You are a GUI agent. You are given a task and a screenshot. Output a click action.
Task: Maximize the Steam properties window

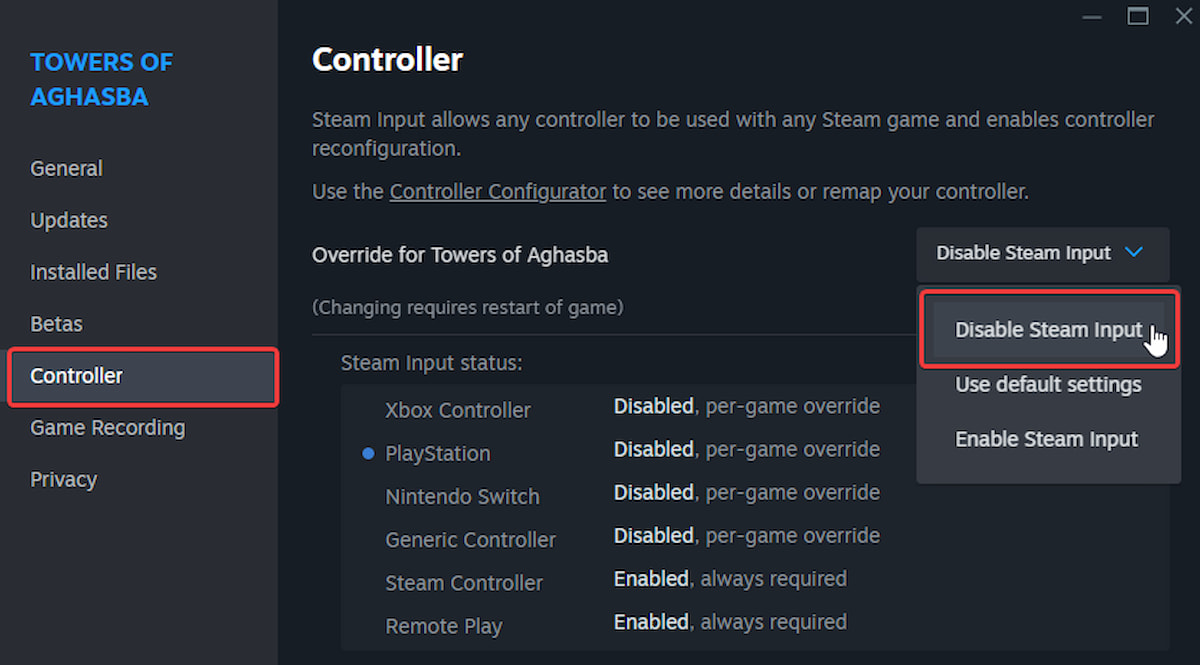coord(1137,16)
